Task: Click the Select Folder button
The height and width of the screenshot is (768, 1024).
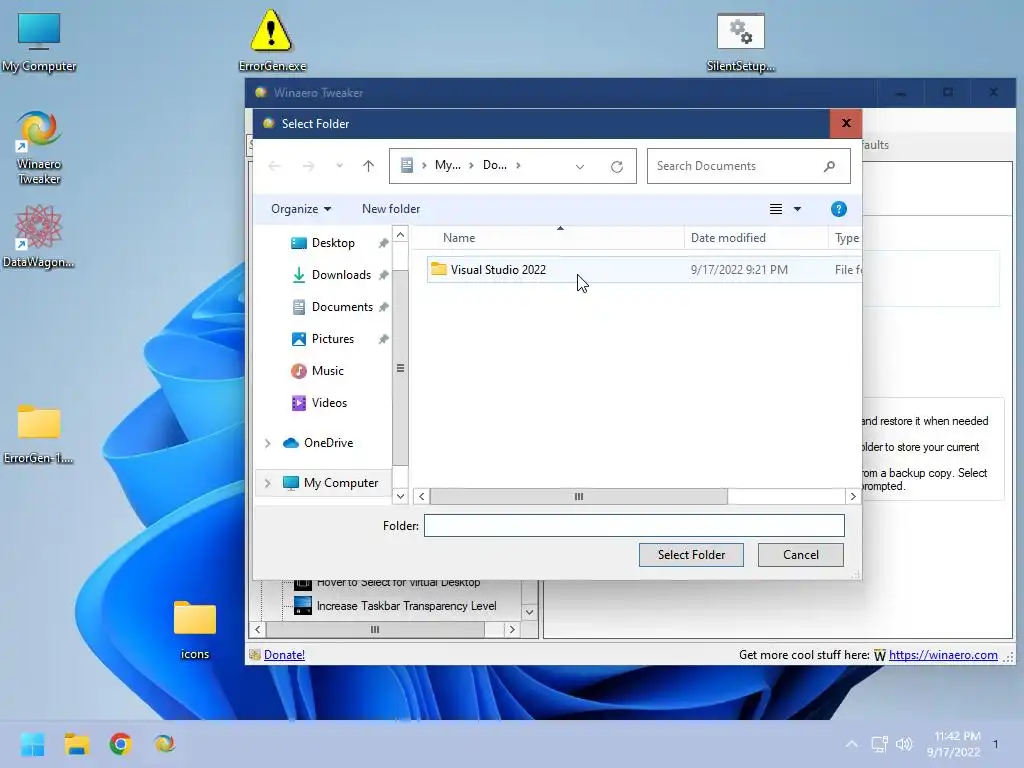Action: (691, 554)
